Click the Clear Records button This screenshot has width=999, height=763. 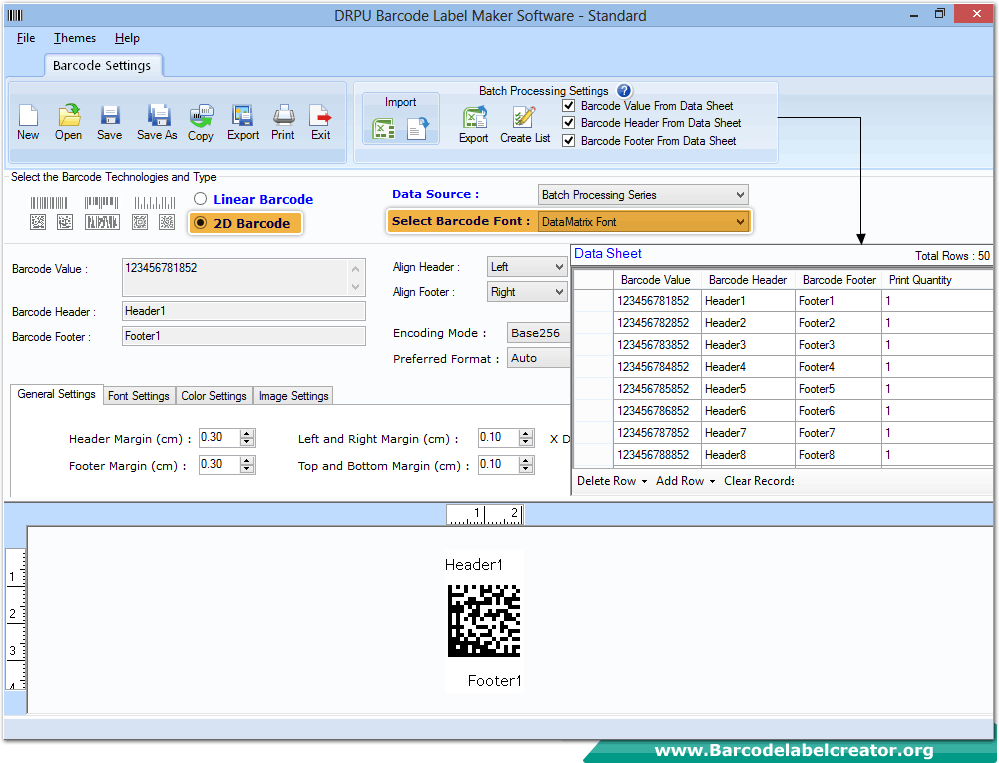(x=759, y=481)
